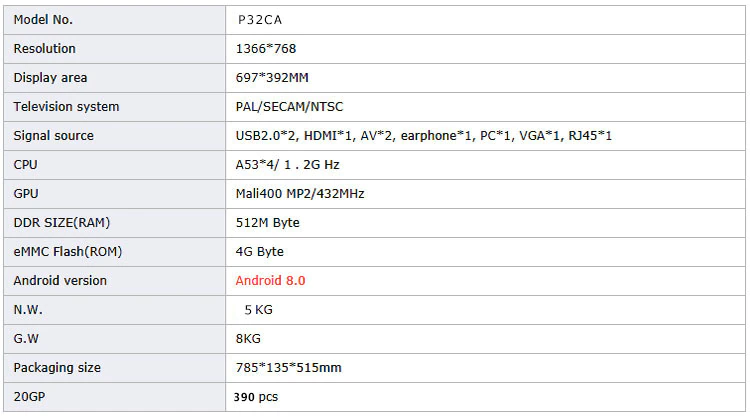750x419 pixels.
Task: Click the Television system label
Action: click(x=66, y=107)
